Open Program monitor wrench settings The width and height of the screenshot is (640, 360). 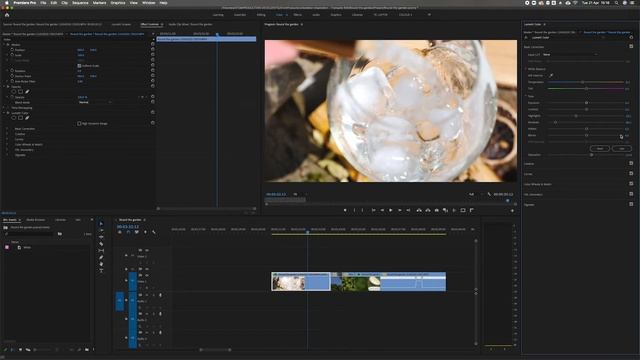pyautogui.click(x=489, y=194)
